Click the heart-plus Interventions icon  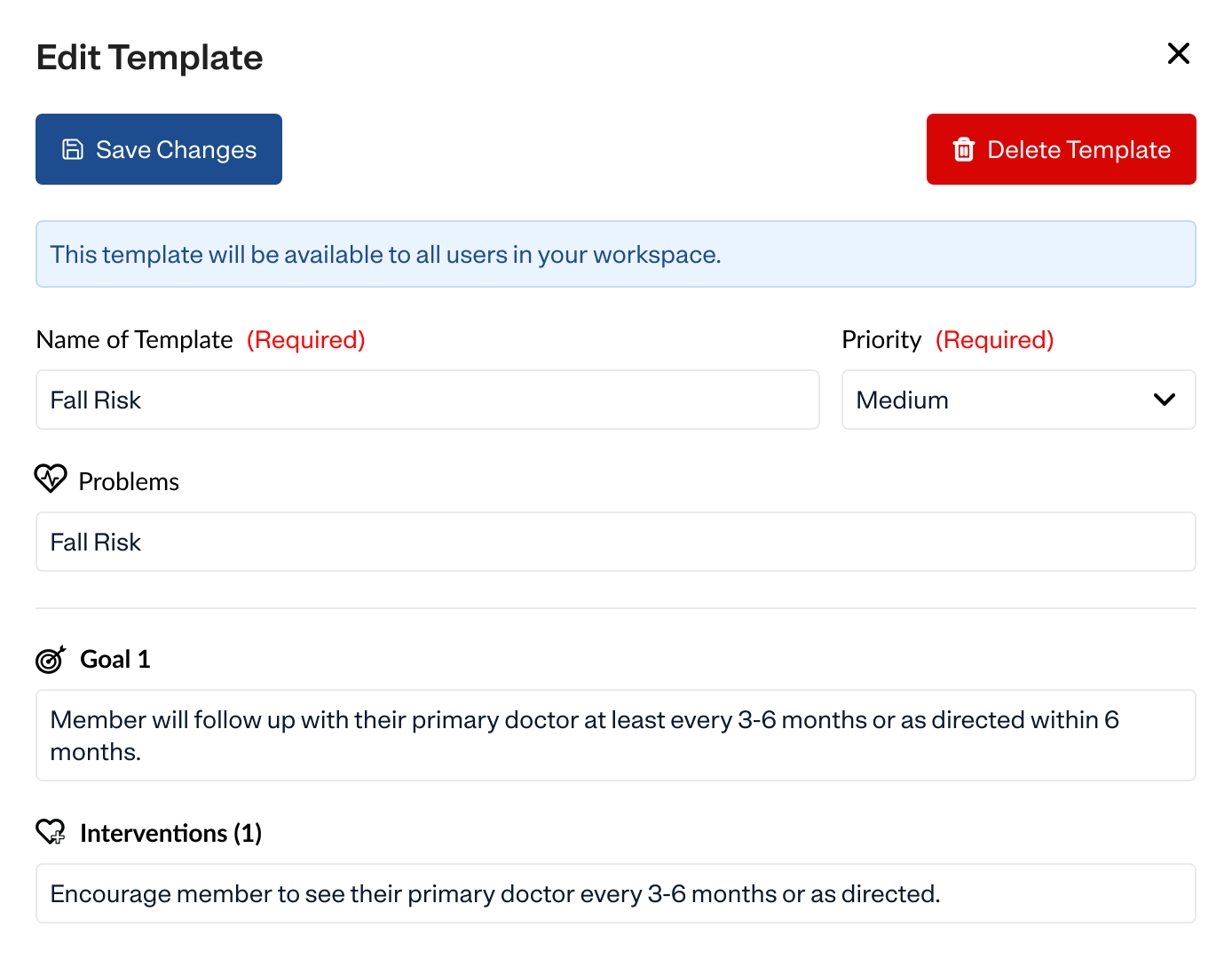click(51, 832)
